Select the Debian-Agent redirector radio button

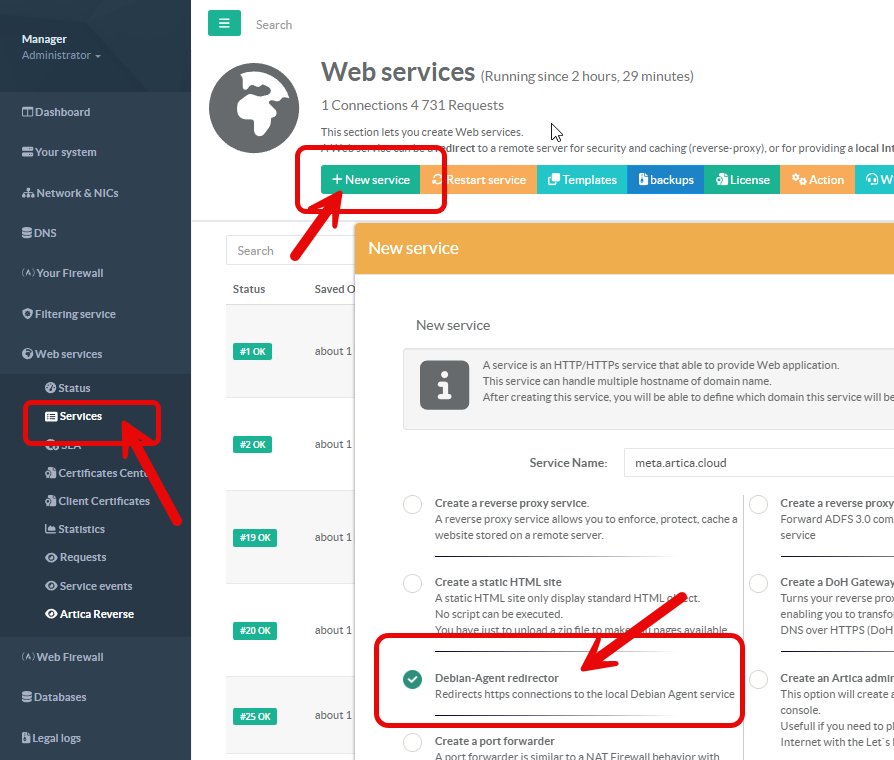pyautogui.click(x=412, y=679)
